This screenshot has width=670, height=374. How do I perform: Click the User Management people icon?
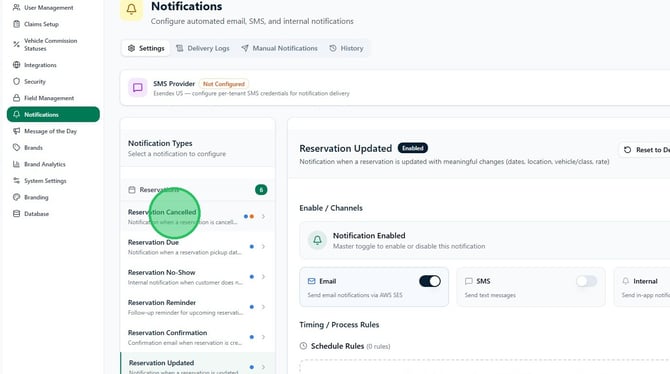[16, 7]
